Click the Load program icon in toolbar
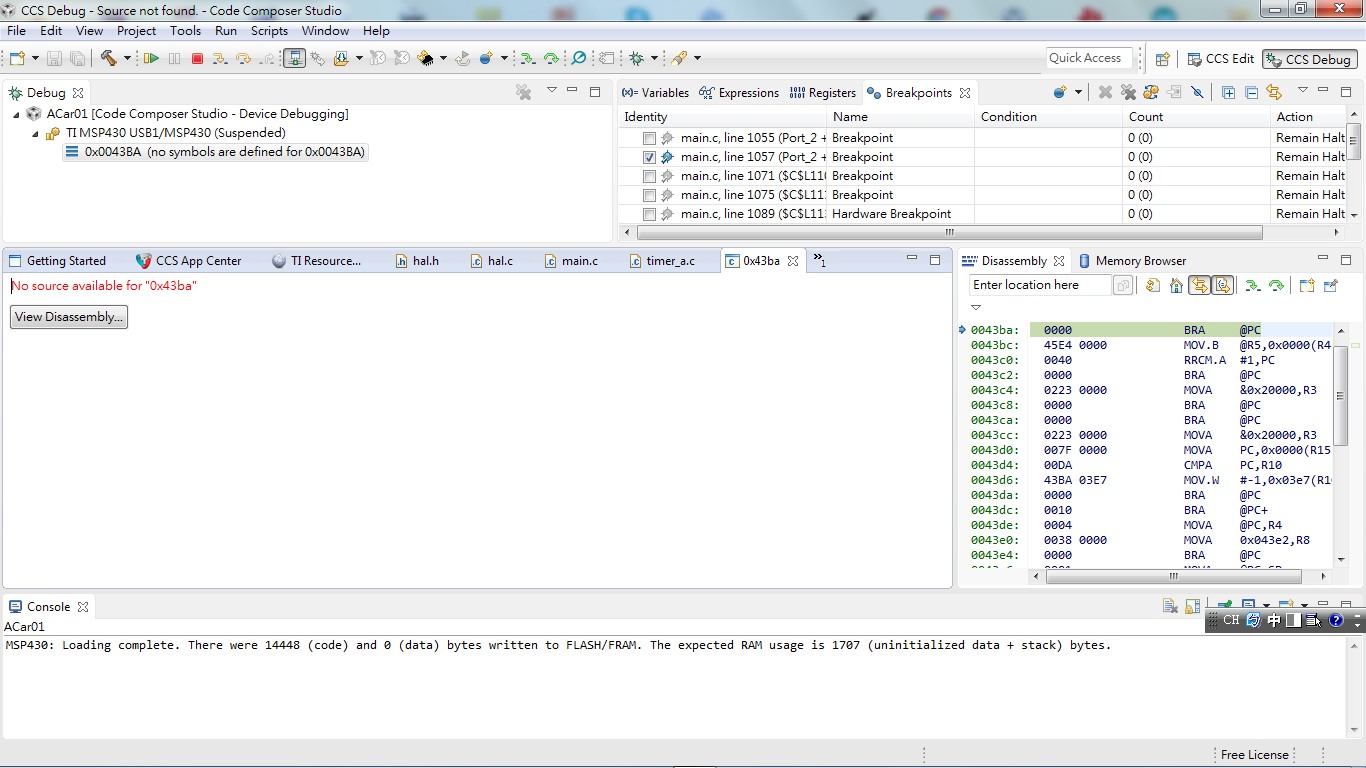This screenshot has width=1366, height=768. coord(342,59)
